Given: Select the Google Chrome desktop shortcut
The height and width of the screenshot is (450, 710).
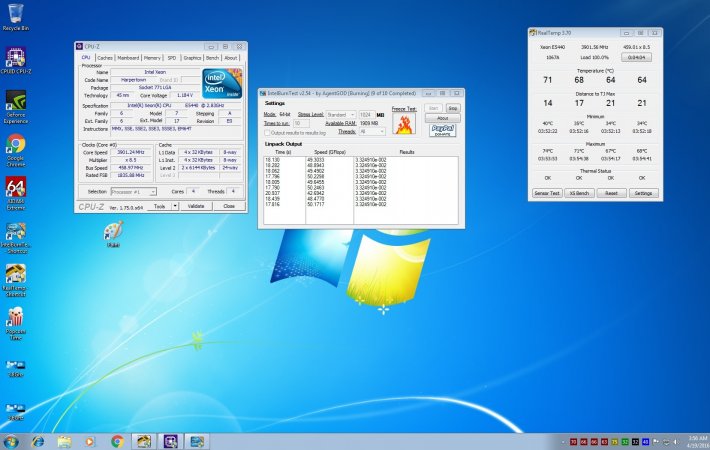Looking at the screenshot, I should [15, 150].
